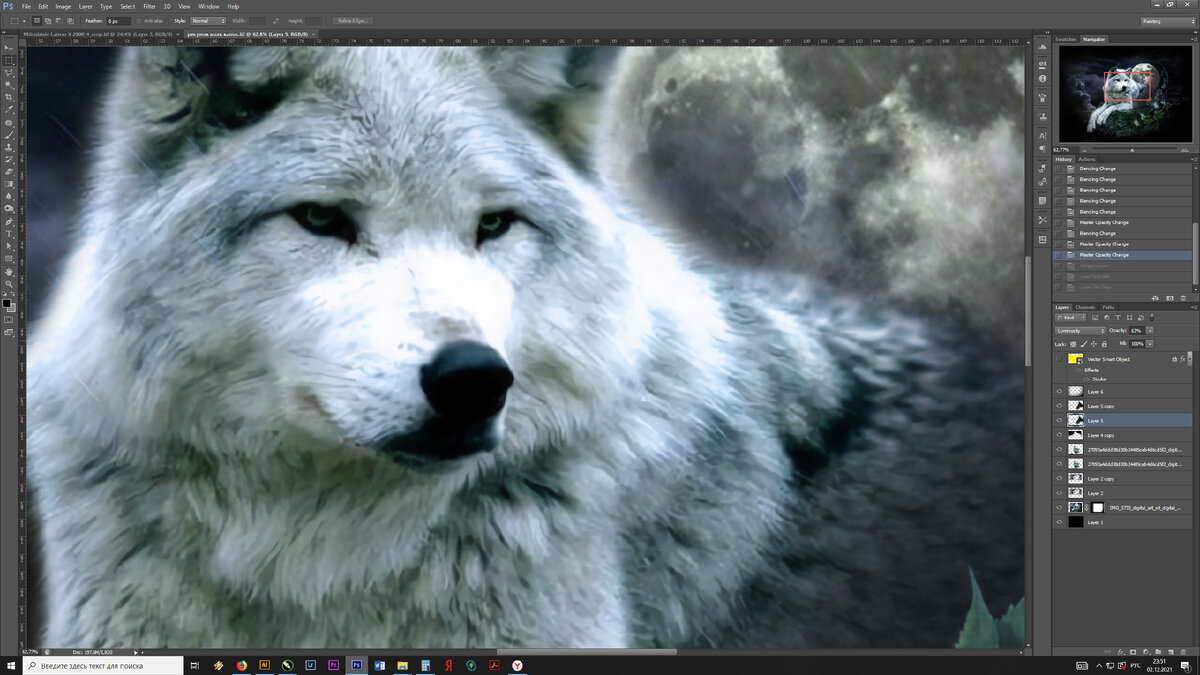Switch to the Actions tab

pyautogui.click(x=1086, y=159)
